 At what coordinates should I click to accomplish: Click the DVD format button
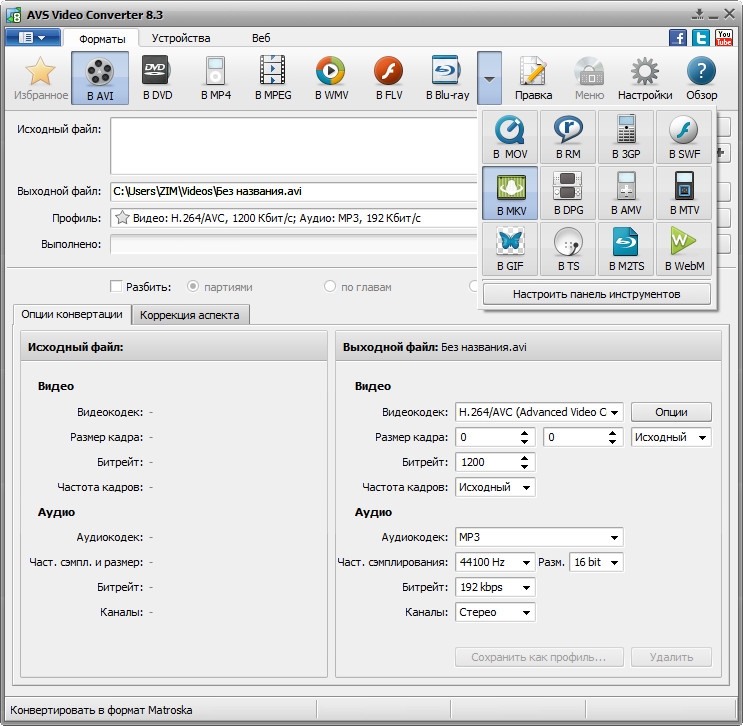(156, 78)
